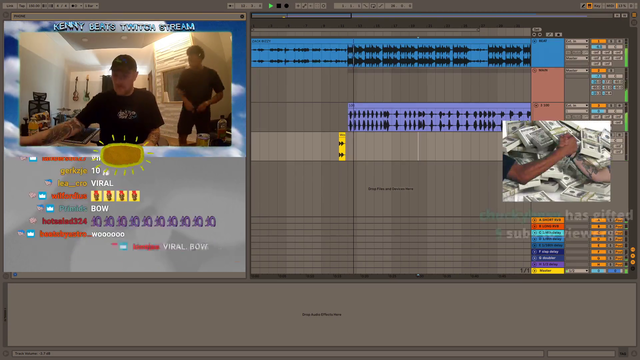Unfold the '3 100' track with its fold button
640x360 pixels.
point(536,105)
